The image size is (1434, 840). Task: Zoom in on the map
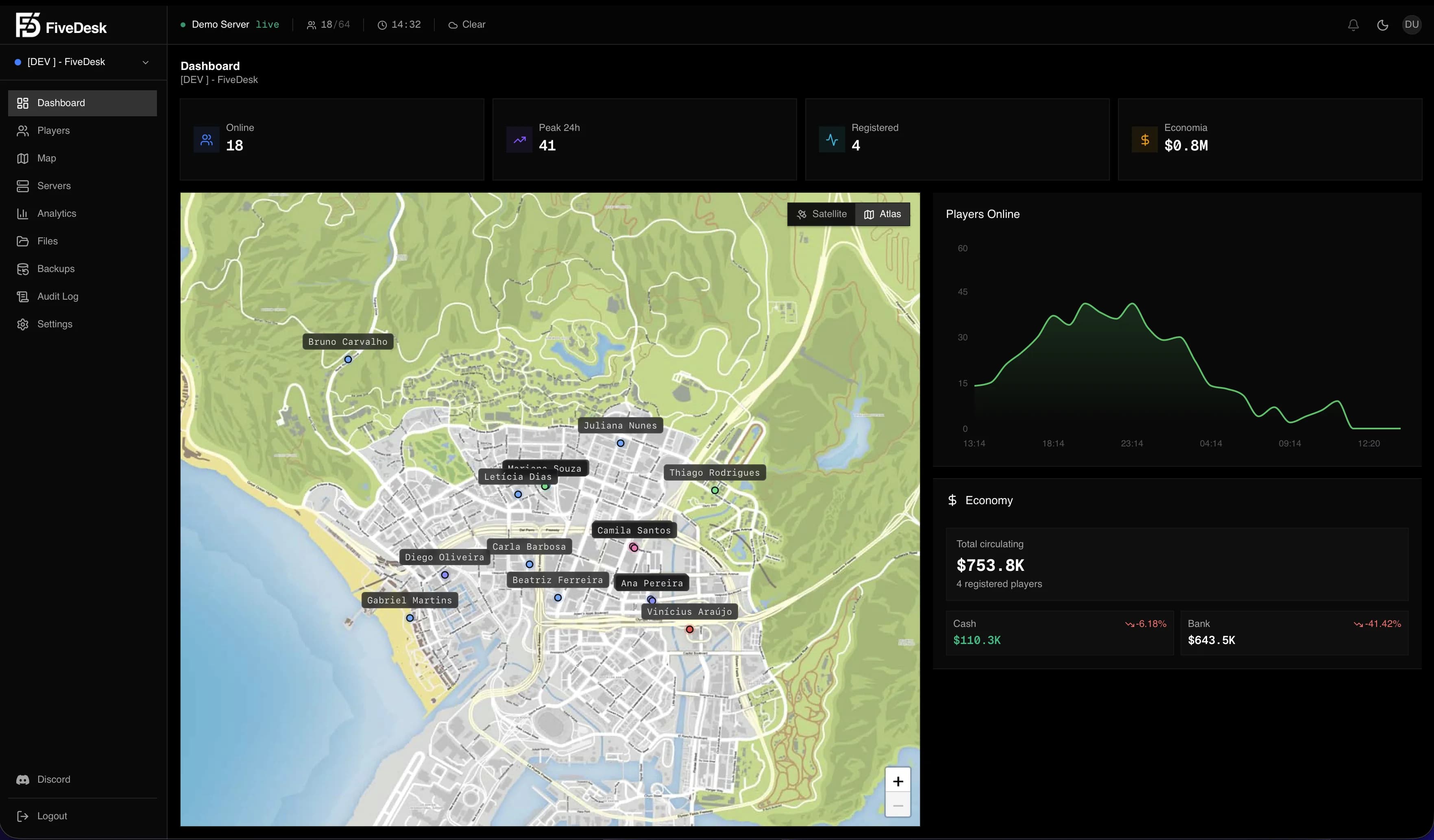[898, 781]
